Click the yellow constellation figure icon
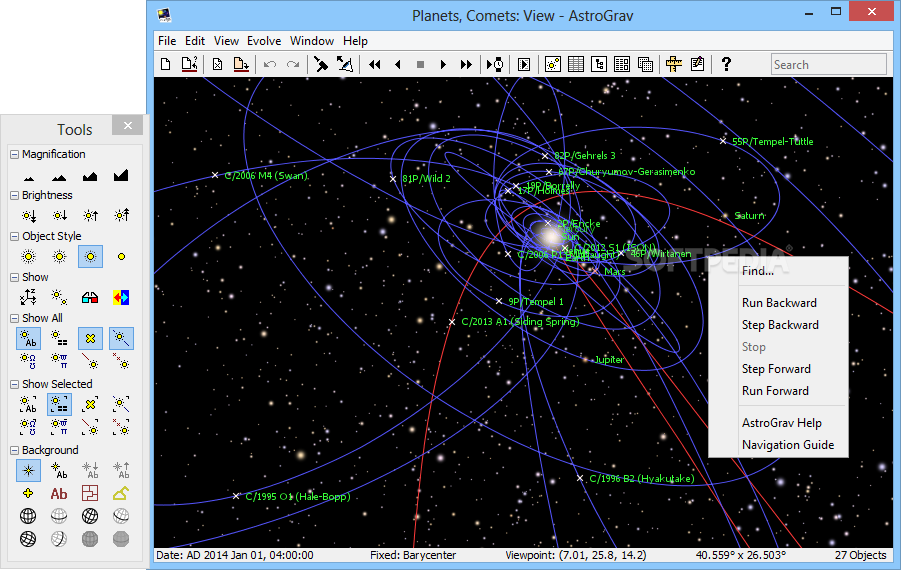Screen dimensions: 901x570 tap(121, 493)
